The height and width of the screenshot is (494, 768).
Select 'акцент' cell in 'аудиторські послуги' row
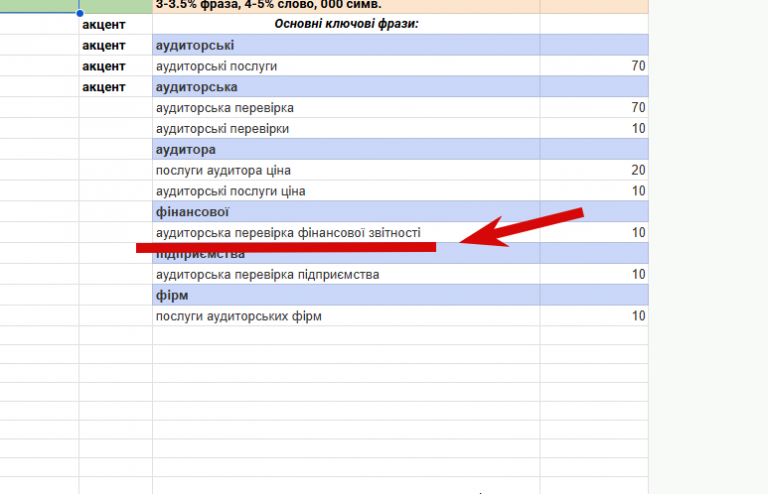coord(116,66)
